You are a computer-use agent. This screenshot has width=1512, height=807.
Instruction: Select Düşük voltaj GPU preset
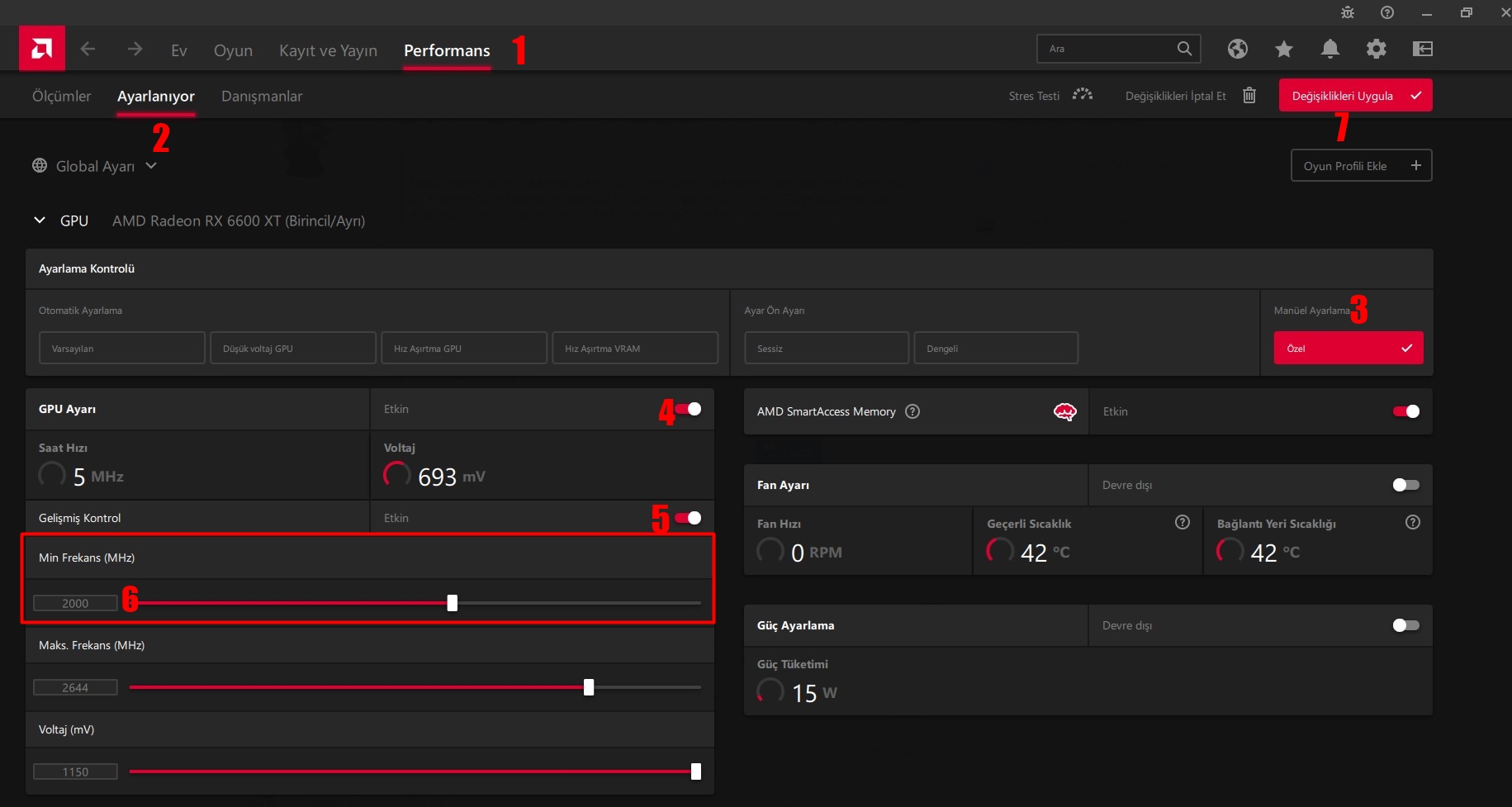point(293,348)
